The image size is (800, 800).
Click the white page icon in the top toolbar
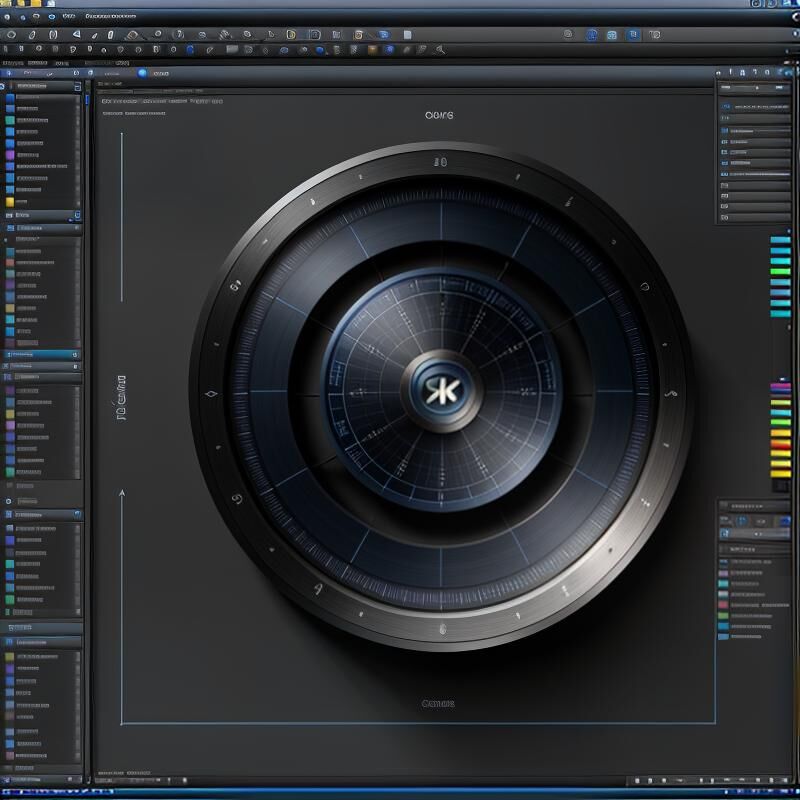pyautogui.click(x=407, y=34)
